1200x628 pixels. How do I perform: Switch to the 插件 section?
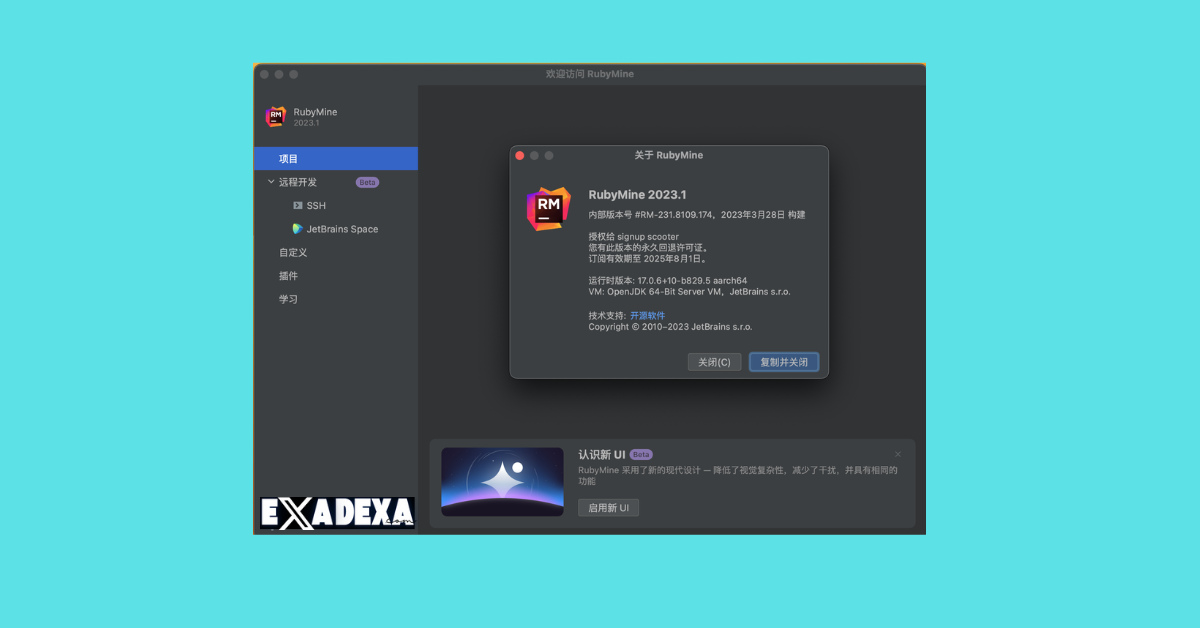click(x=288, y=276)
